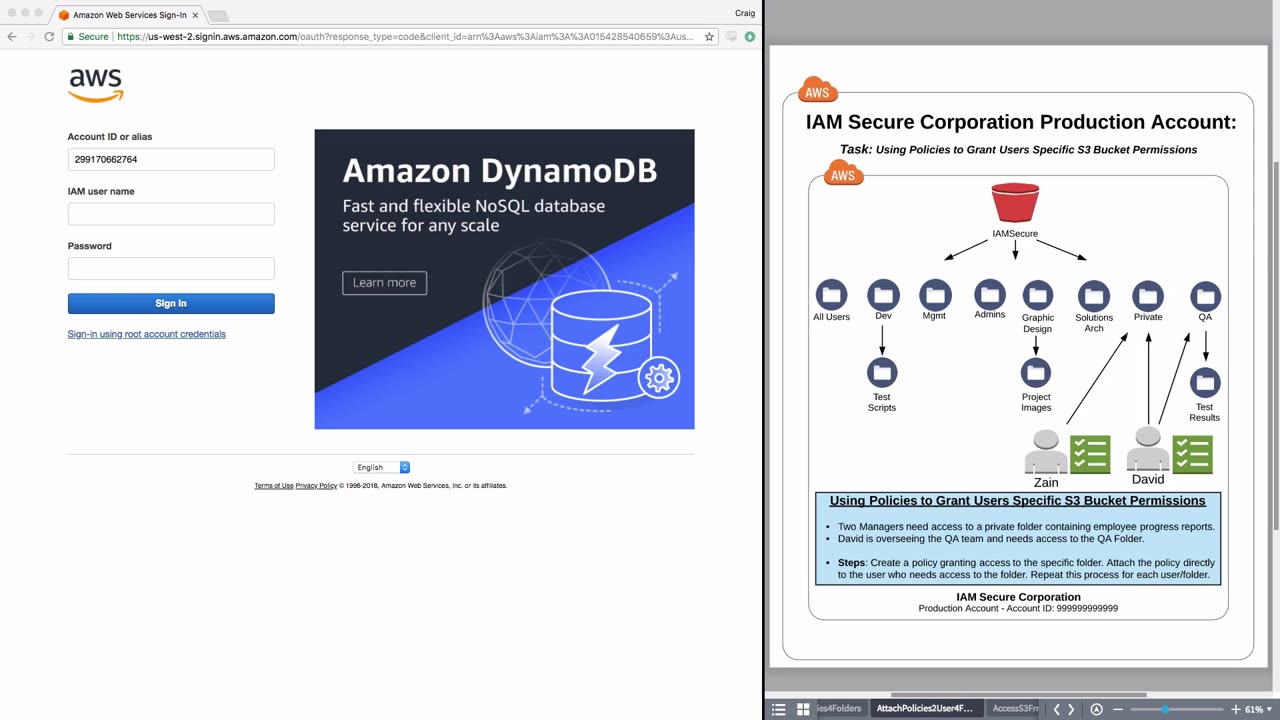Click the Solutions Arch folder icon
Viewport: 1280px width, 720px height.
(1094, 295)
